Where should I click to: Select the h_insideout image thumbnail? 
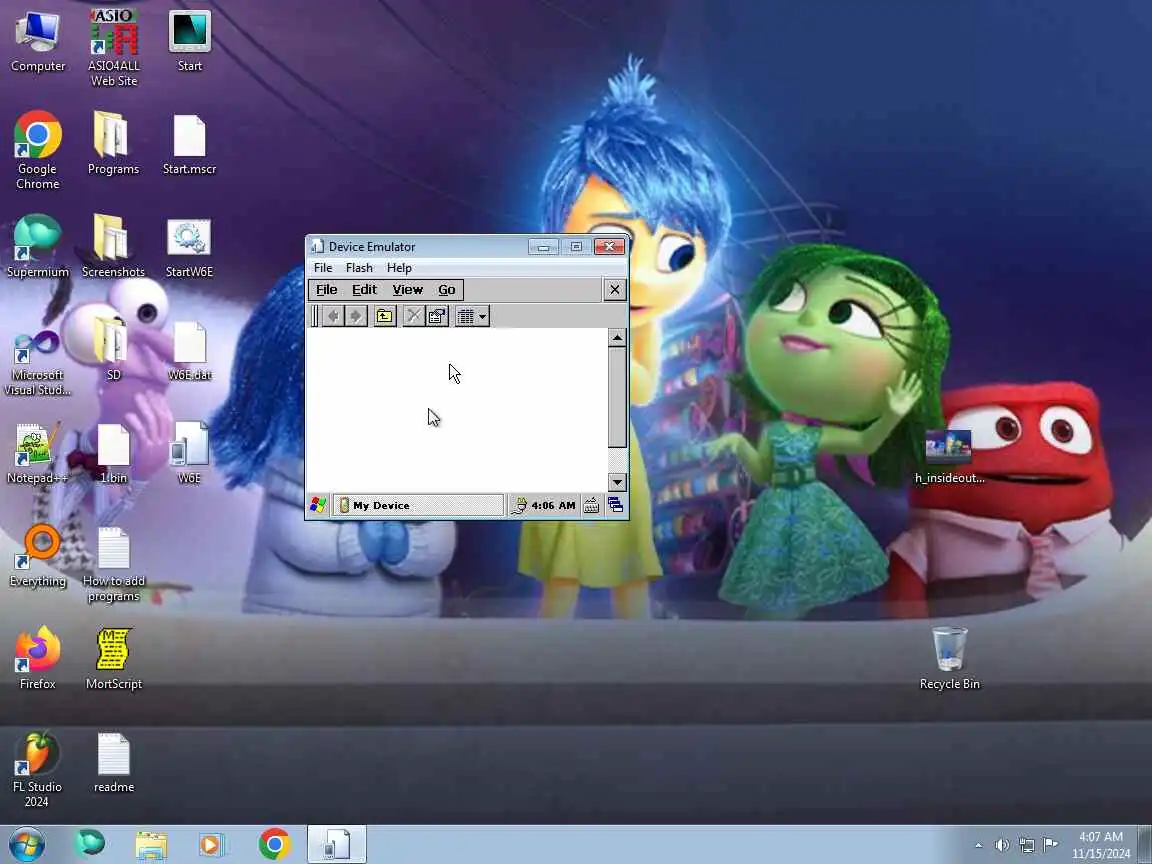coord(949,456)
